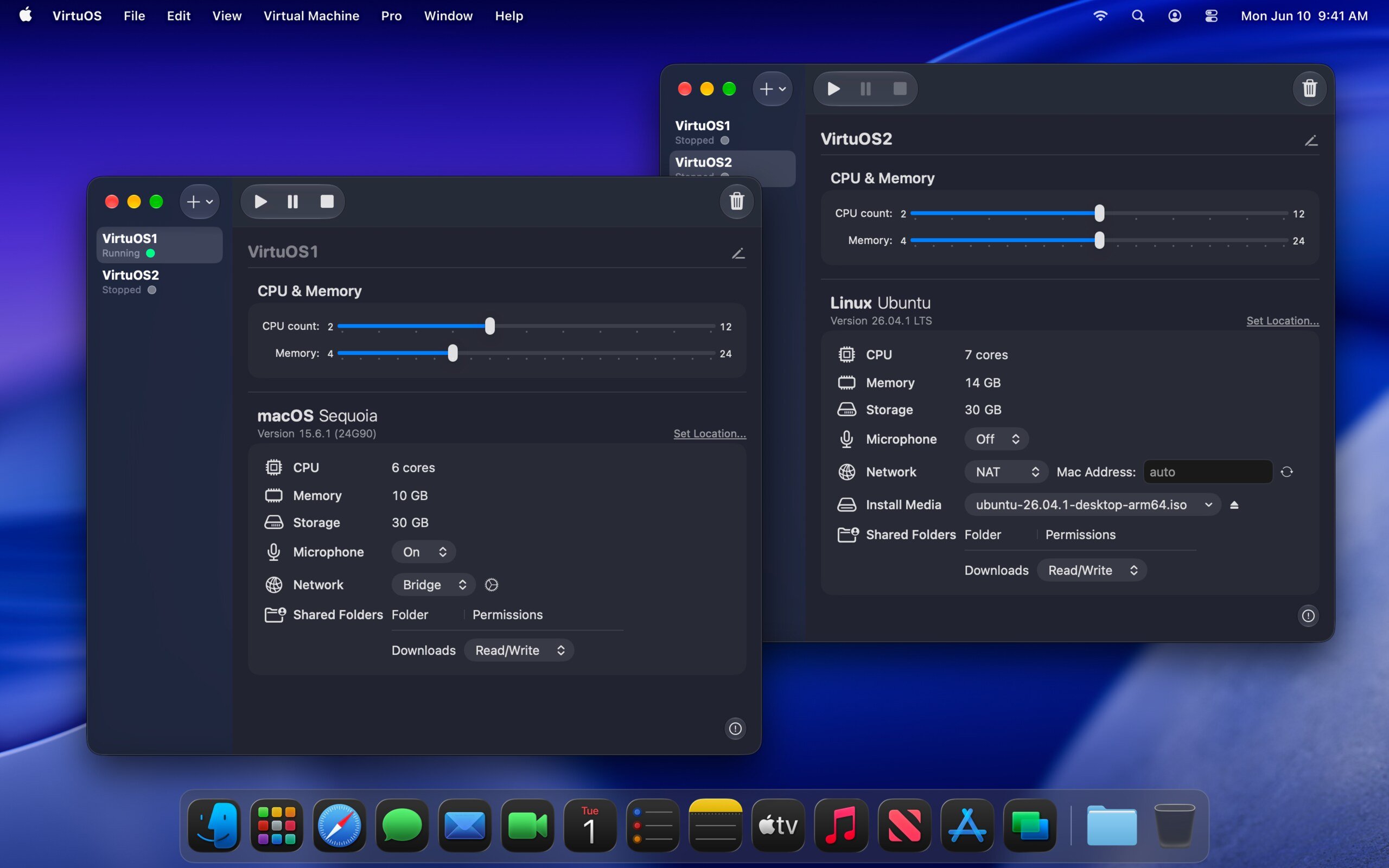Open Spotlight search in menu bar

pos(1138,16)
